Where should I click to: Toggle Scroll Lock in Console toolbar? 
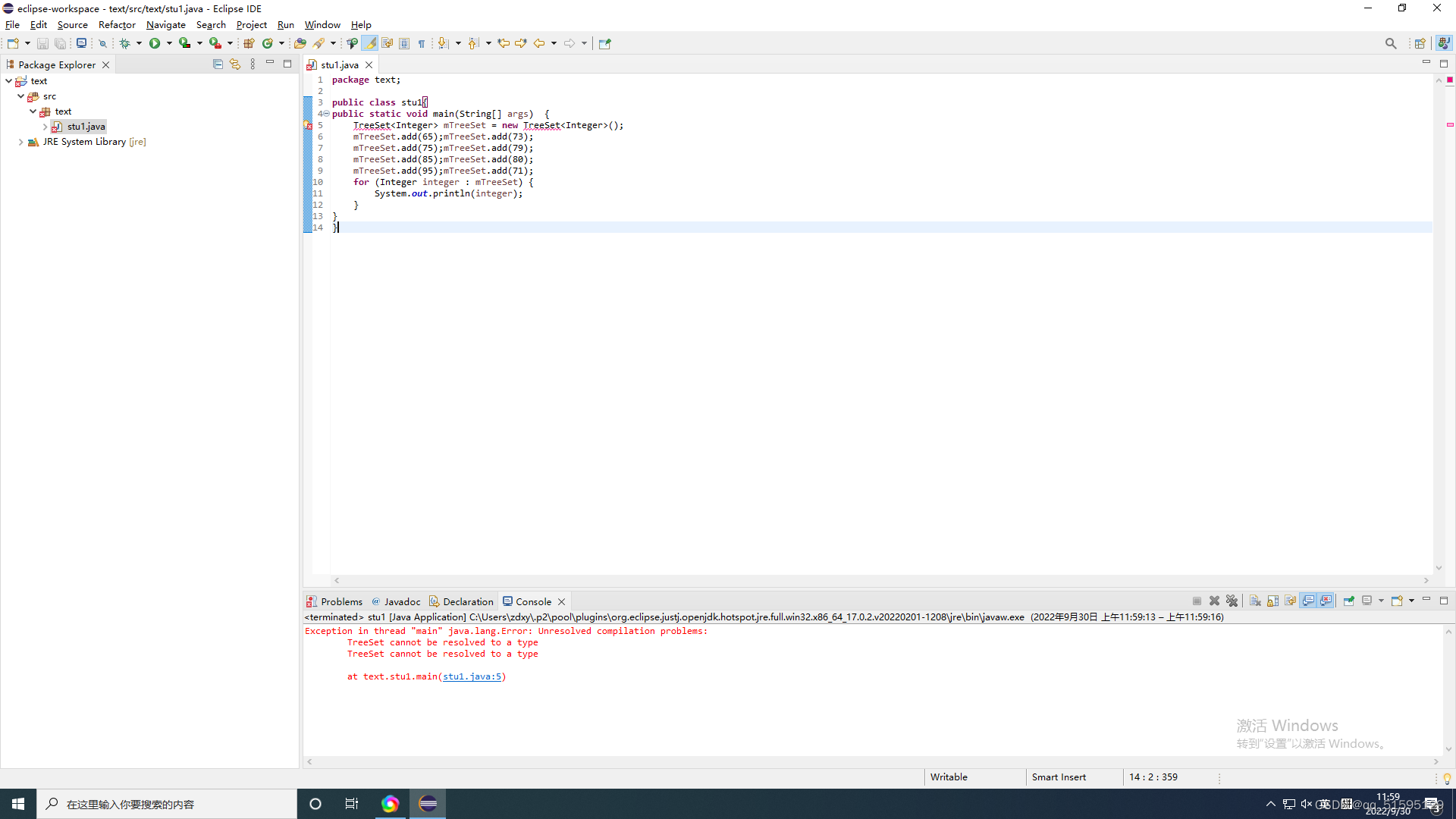[x=1272, y=601]
